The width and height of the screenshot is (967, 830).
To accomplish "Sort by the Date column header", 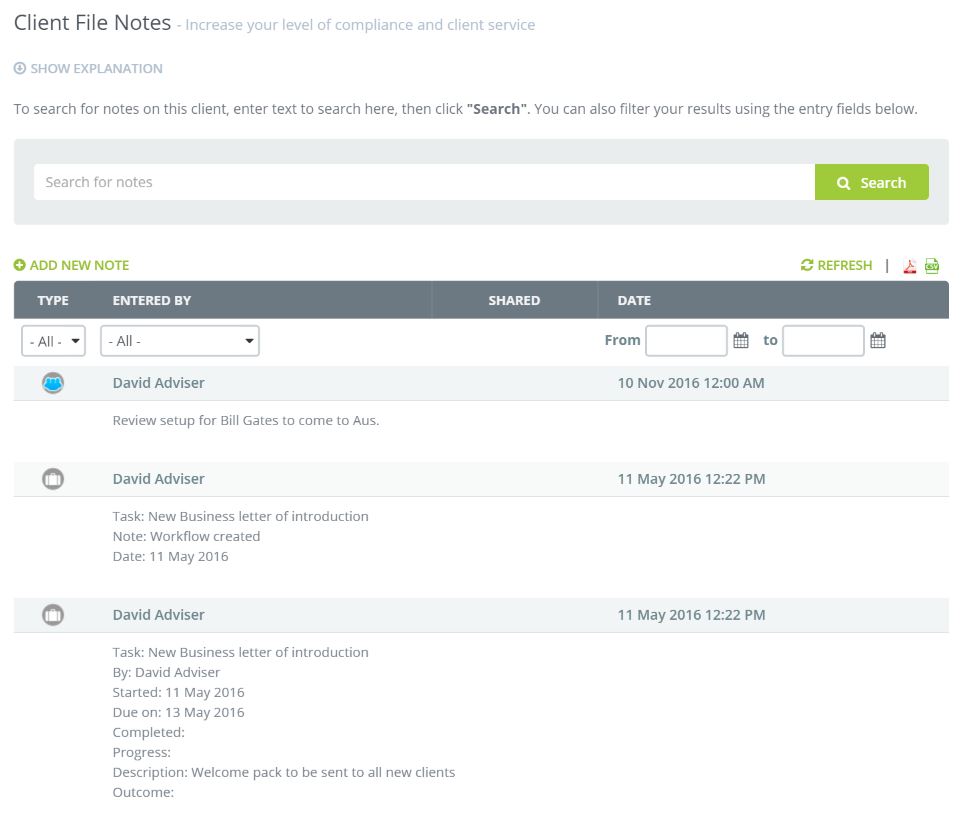I will click(x=634, y=300).
